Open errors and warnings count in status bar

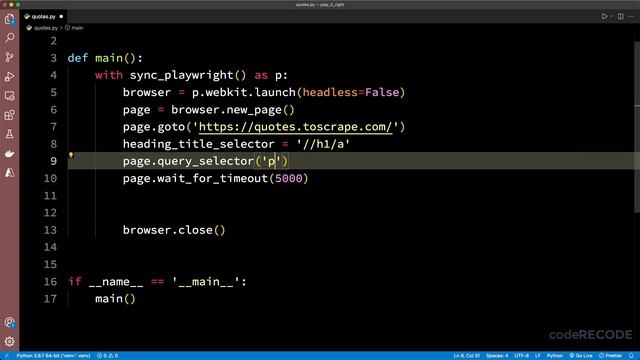point(107,356)
